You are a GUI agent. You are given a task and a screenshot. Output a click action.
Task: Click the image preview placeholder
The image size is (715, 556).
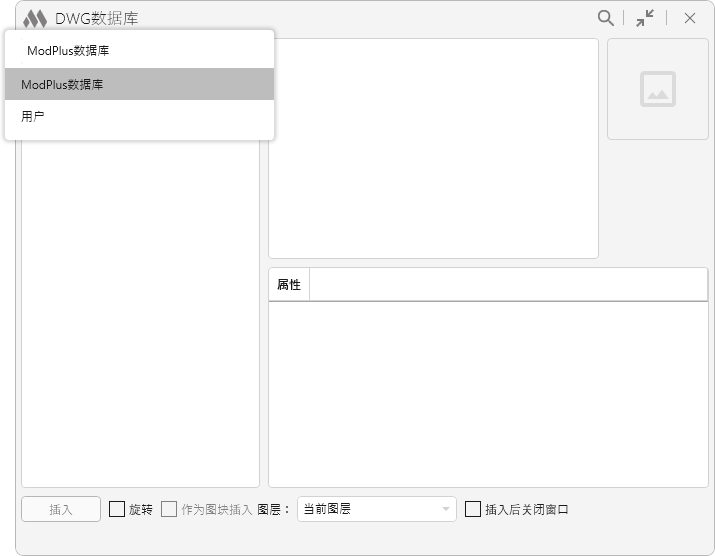658,89
